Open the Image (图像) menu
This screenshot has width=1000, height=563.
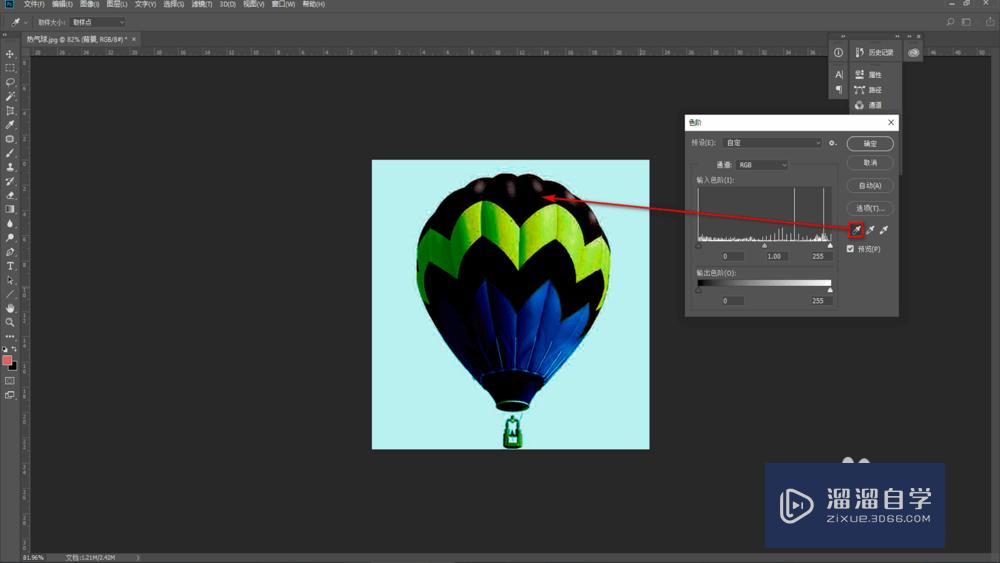coord(89,5)
